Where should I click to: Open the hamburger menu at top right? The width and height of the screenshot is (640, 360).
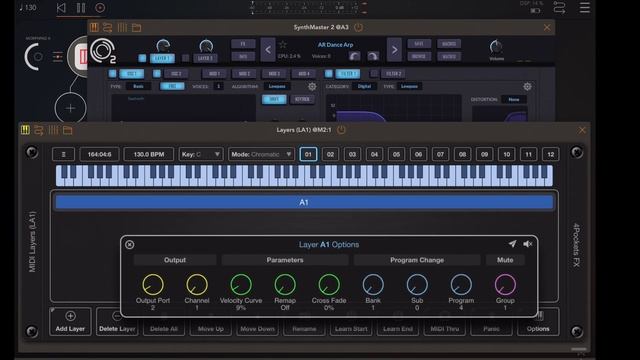coord(584,7)
